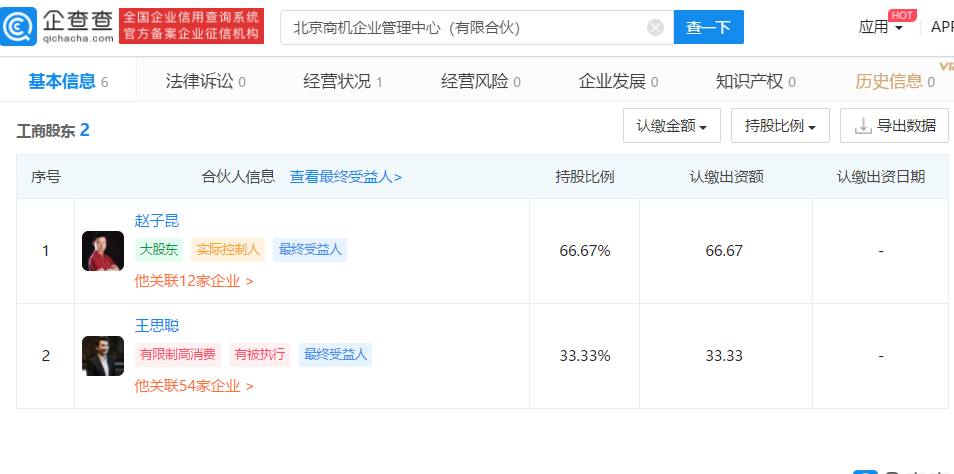Click the 66.67 subscribed amount cell

(724, 251)
